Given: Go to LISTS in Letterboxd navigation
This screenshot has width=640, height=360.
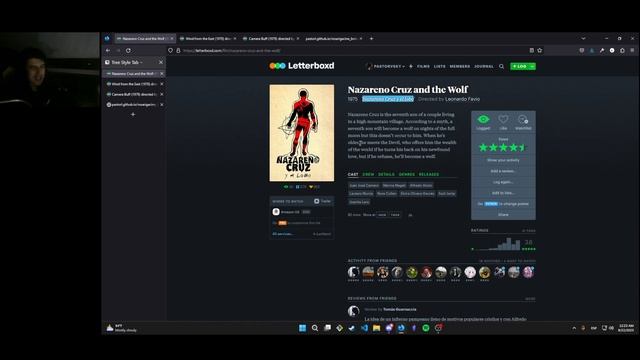Looking at the screenshot, I should (x=440, y=66).
